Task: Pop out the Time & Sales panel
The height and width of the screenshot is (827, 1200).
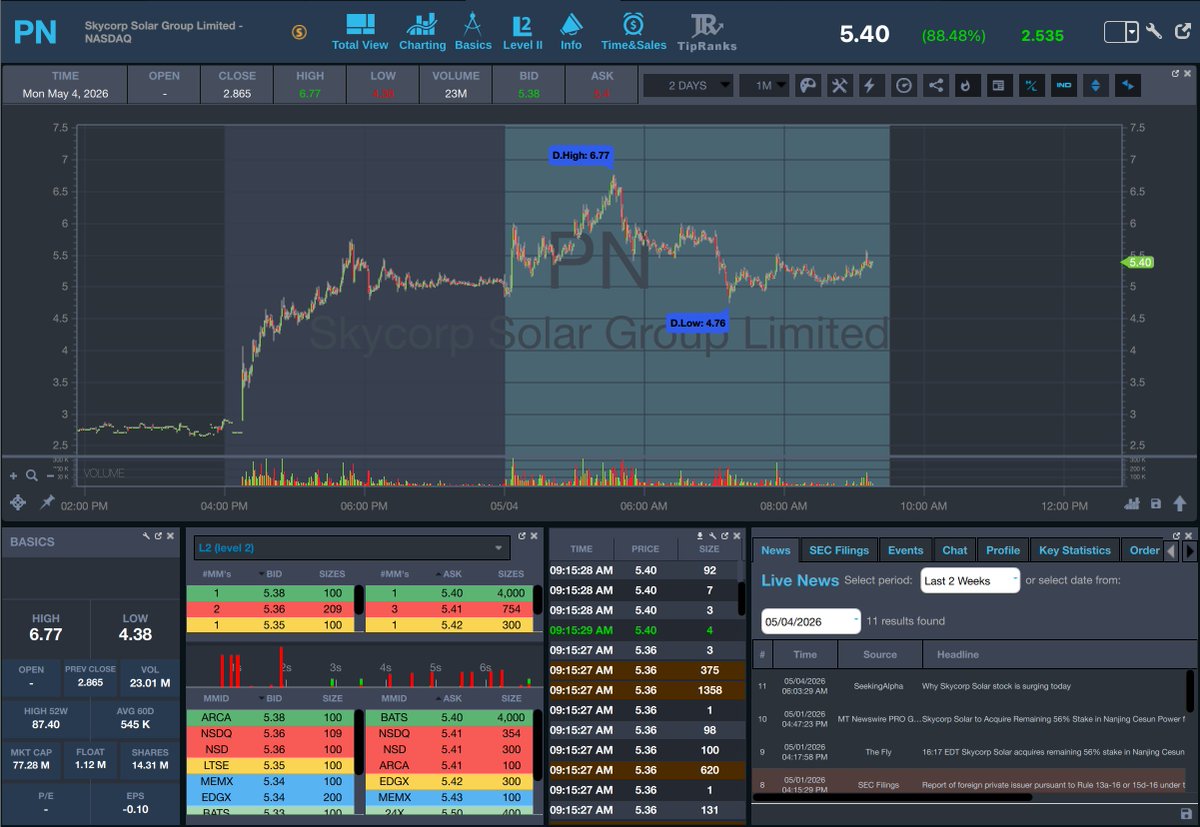Action: (724, 536)
